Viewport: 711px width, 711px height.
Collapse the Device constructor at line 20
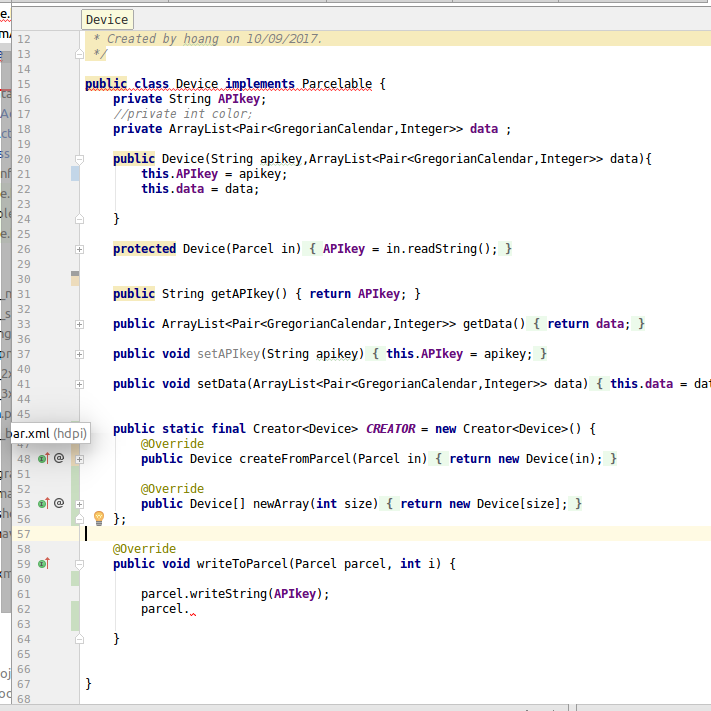(79, 159)
